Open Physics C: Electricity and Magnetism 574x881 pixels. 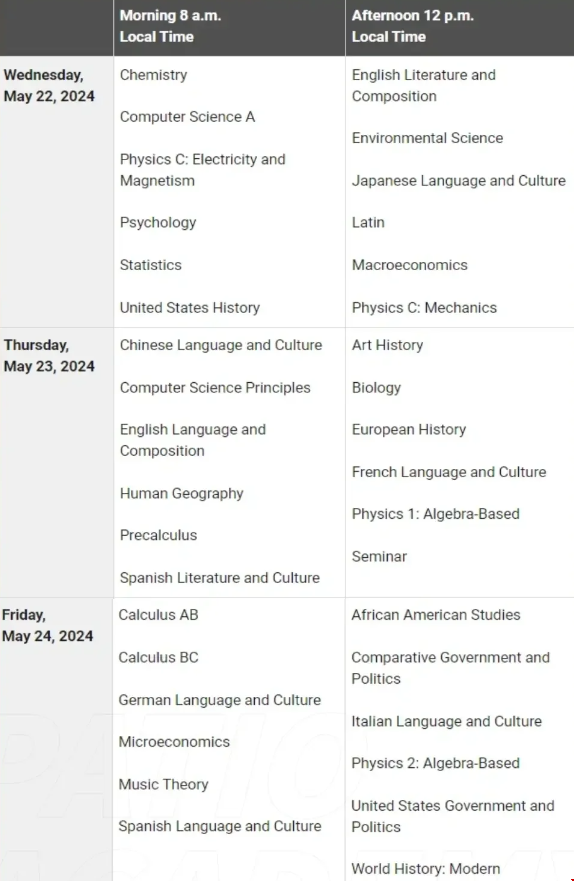[x=202, y=170]
